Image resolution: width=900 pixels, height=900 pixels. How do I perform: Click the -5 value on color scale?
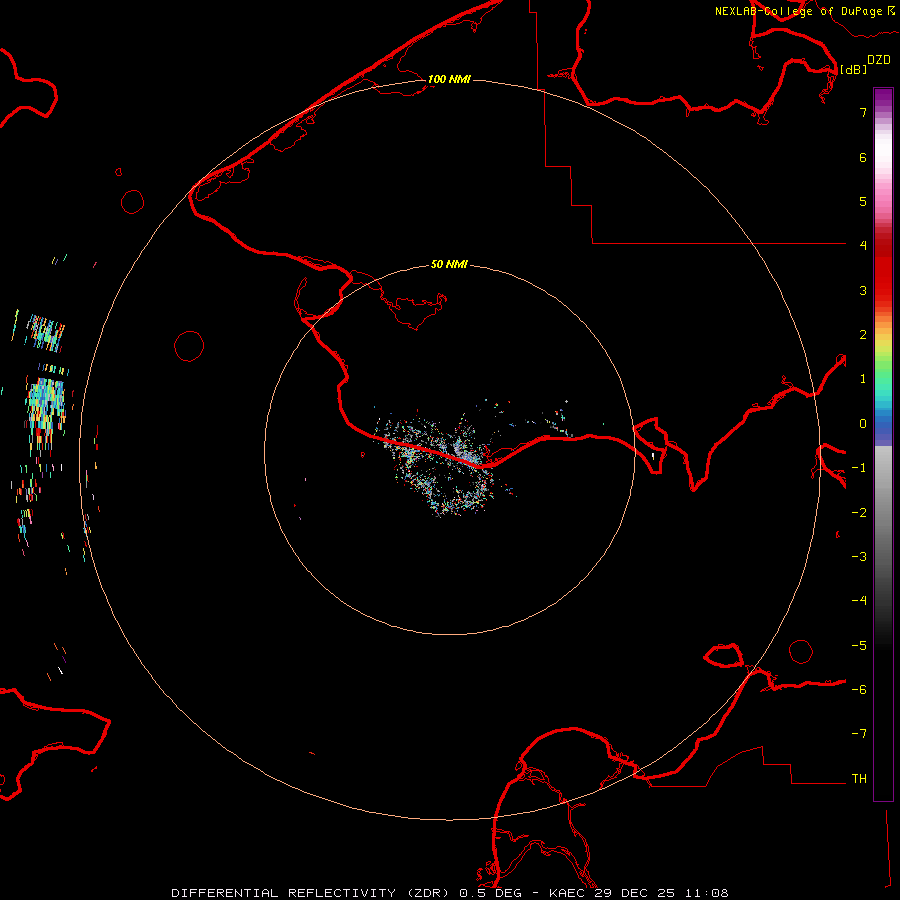coord(859,645)
